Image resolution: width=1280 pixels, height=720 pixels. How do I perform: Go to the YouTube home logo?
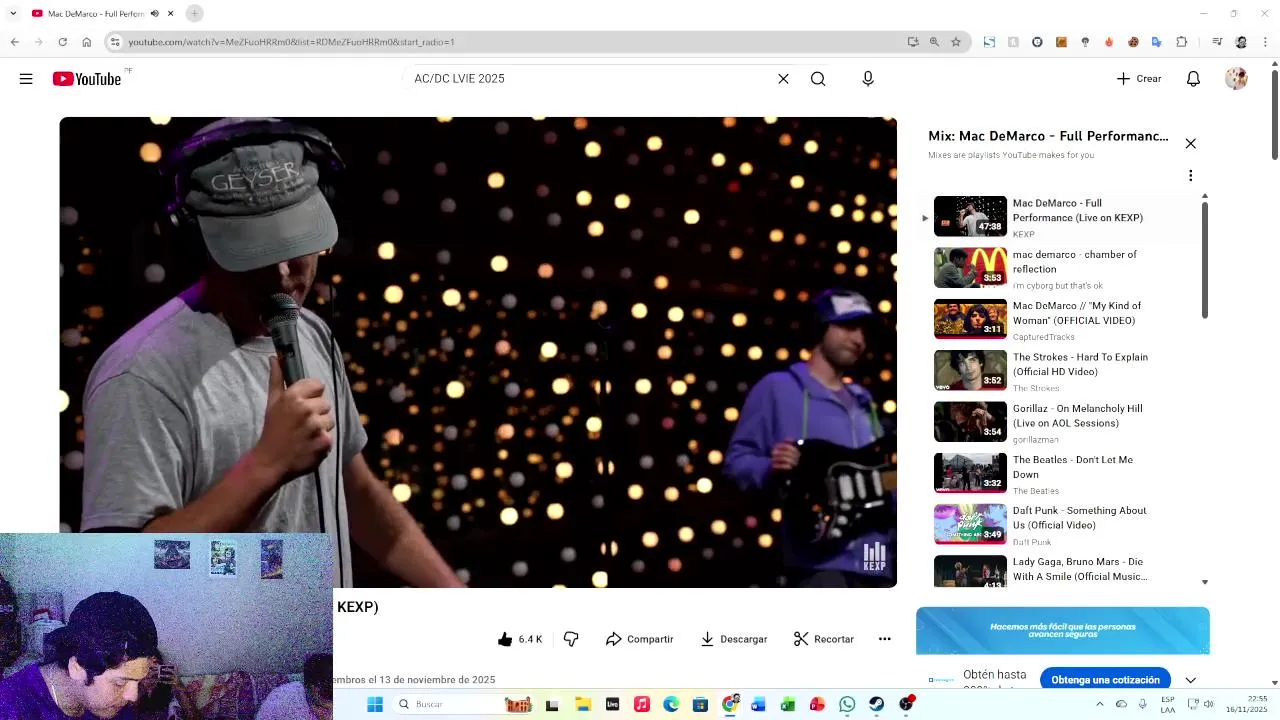pos(87,79)
